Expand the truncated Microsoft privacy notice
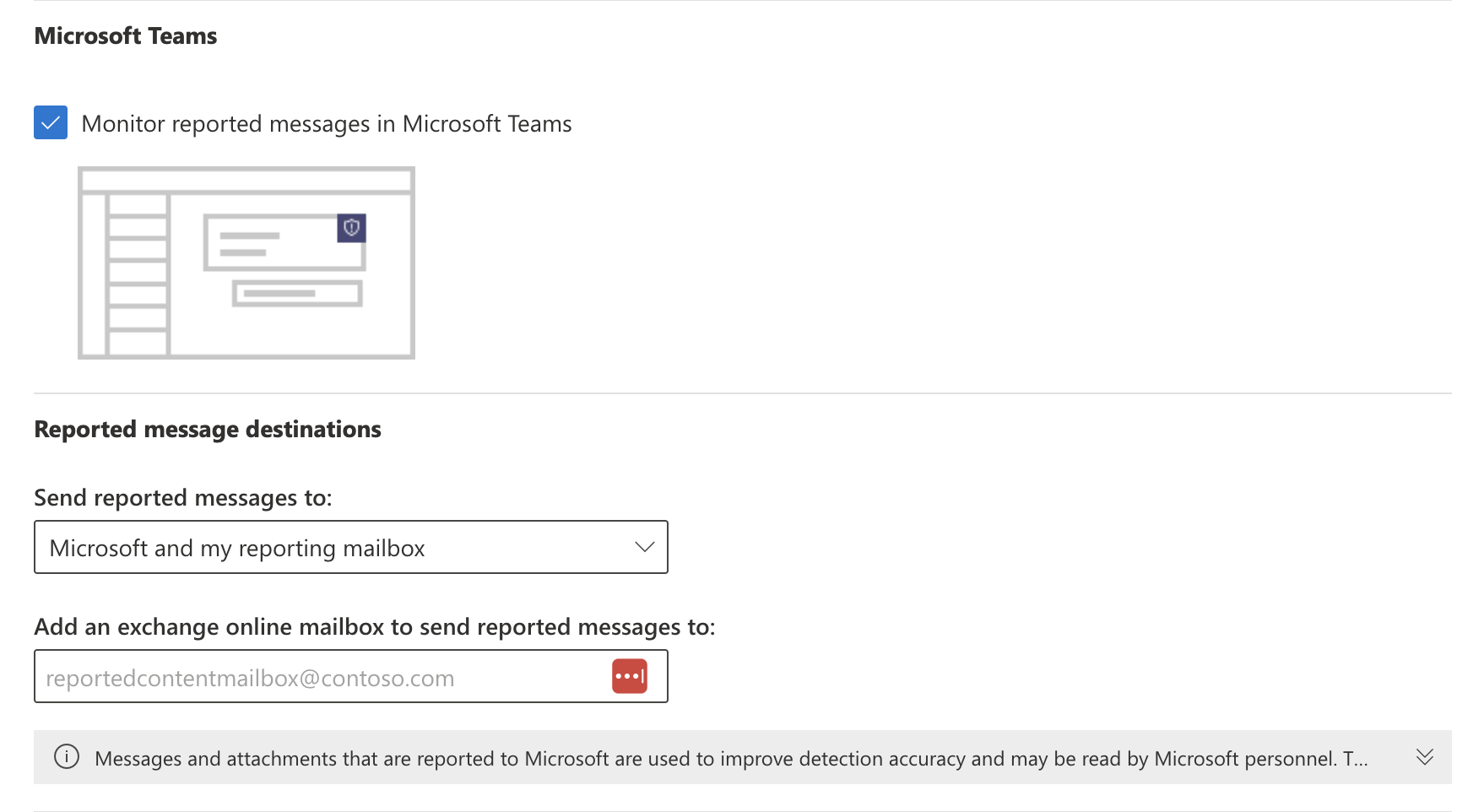The width and height of the screenshot is (1484, 812). pyautogui.click(x=1425, y=757)
